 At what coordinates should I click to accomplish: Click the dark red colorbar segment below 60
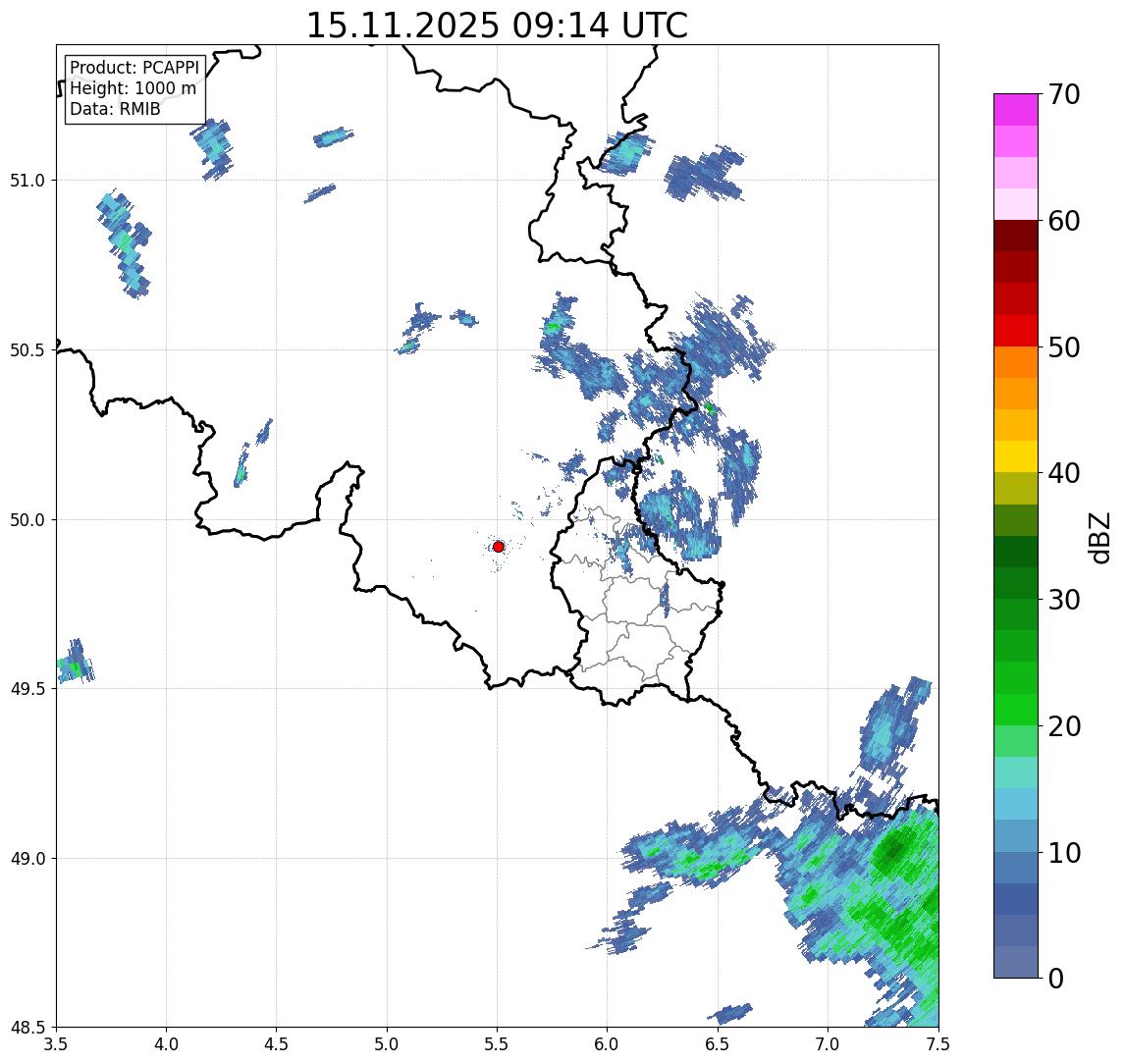[x=1016, y=236]
